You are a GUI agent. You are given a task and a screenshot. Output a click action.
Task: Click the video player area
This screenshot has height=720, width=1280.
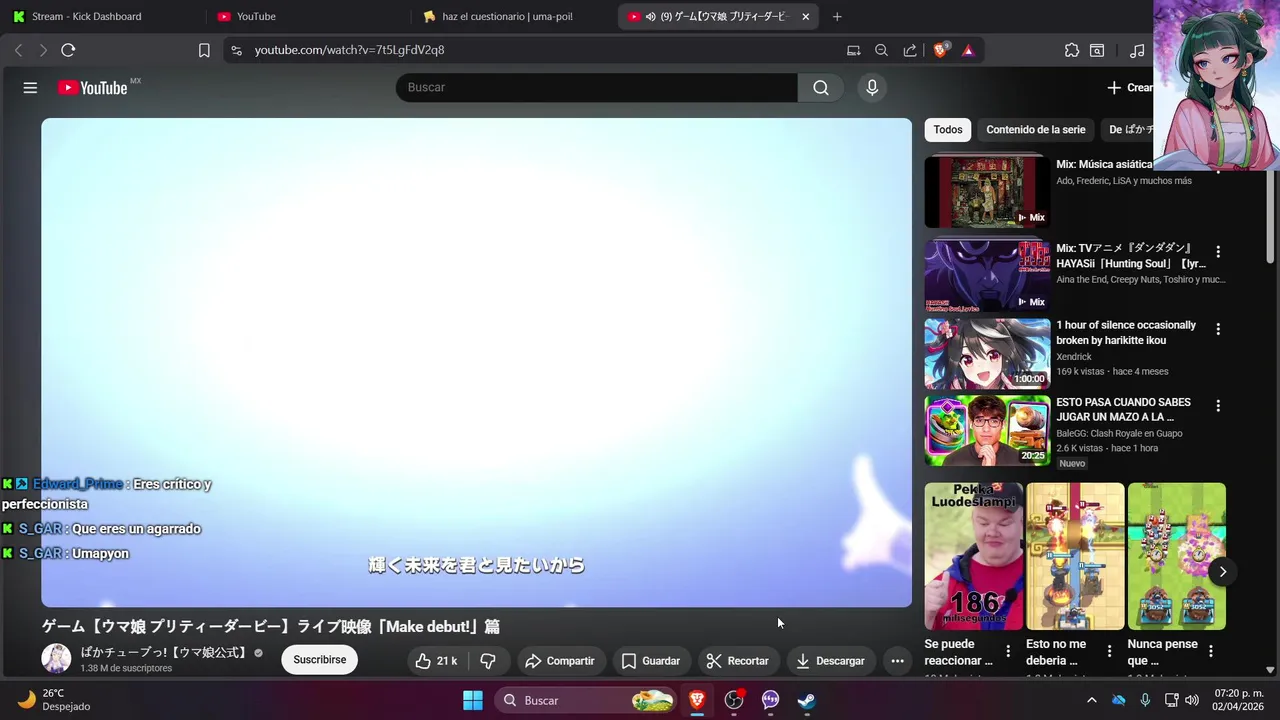click(476, 362)
